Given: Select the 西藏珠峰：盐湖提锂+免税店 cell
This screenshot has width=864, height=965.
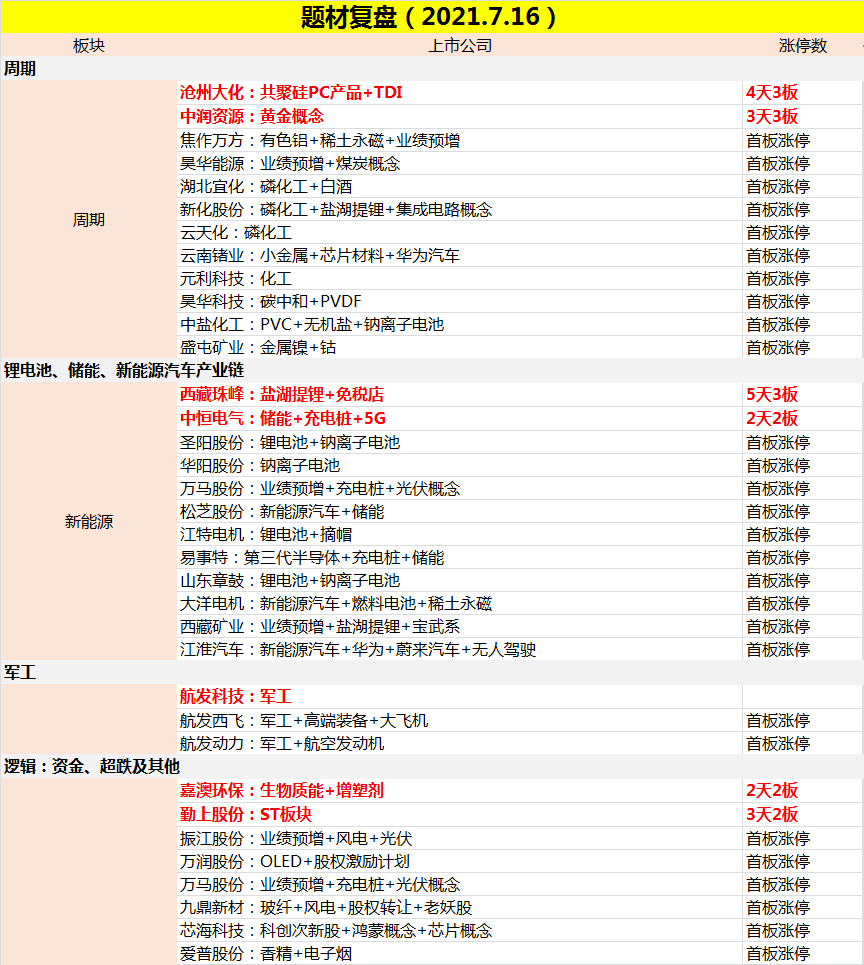Looking at the screenshot, I should click(459, 394).
